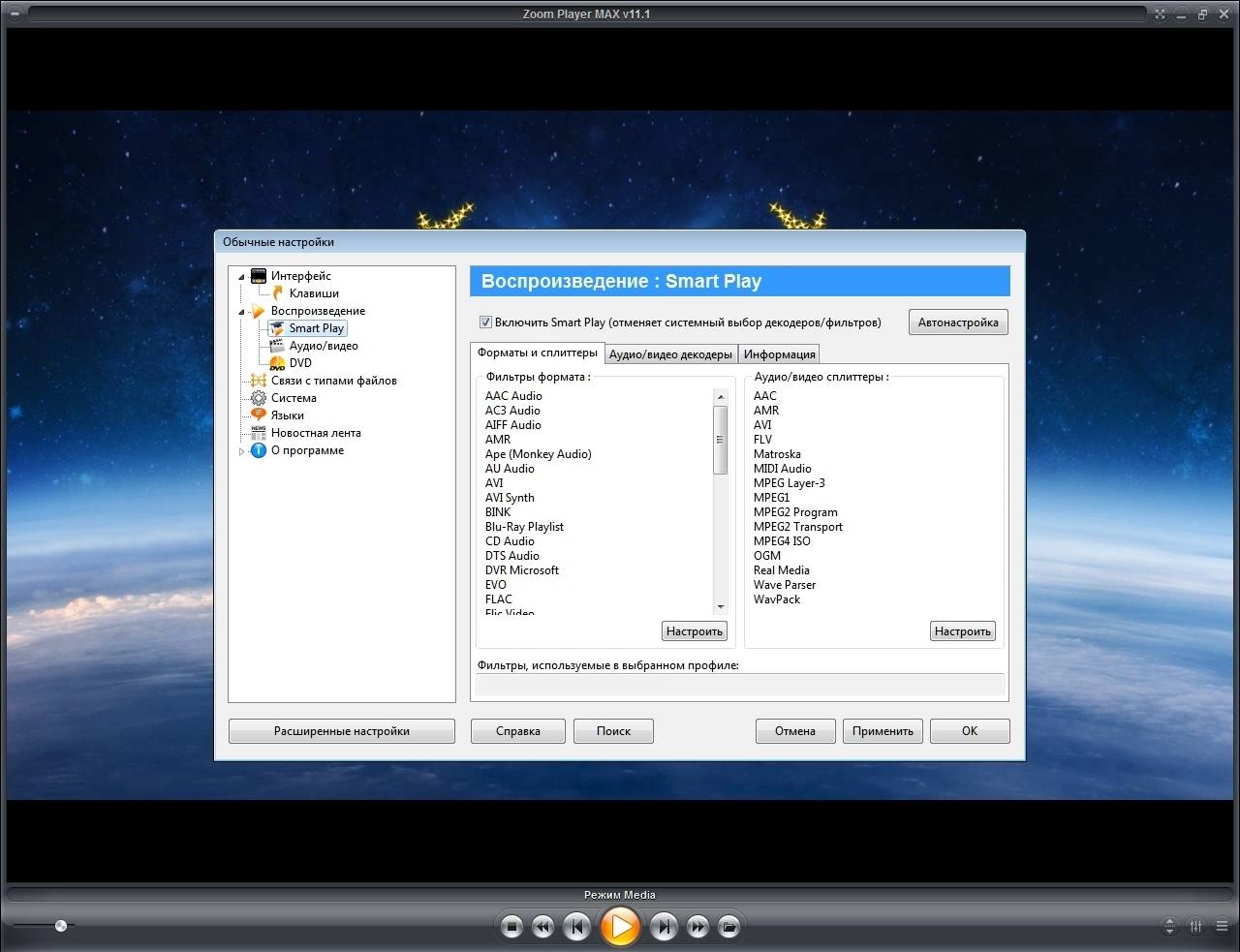The image size is (1240, 952).
Task: Start playback with the orange Play button
Action: 620,927
